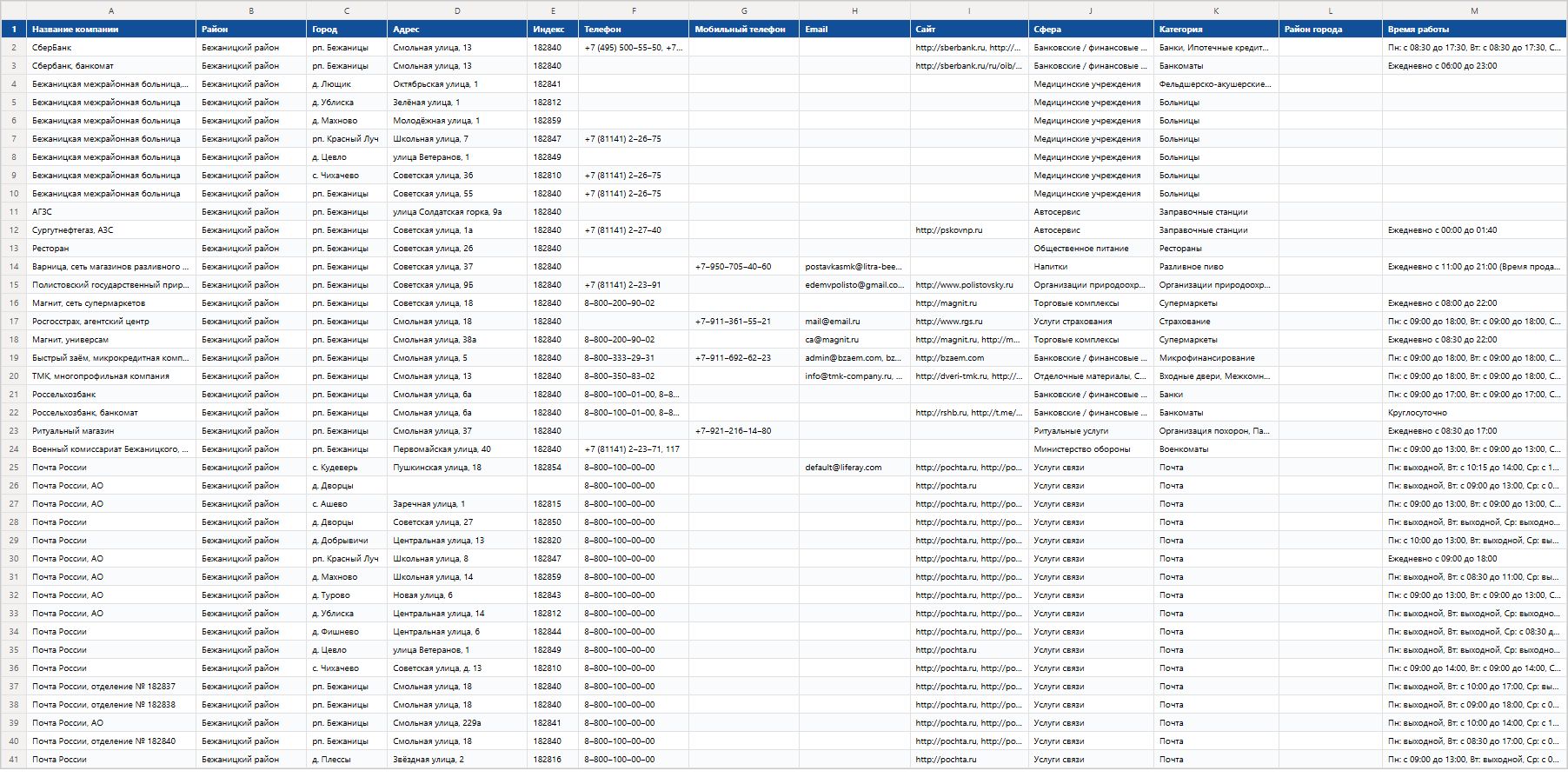Select city cell "с. Ашево"
Image resolution: width=1568 pixels, height=784 pixels.
(x=347, y=504)
